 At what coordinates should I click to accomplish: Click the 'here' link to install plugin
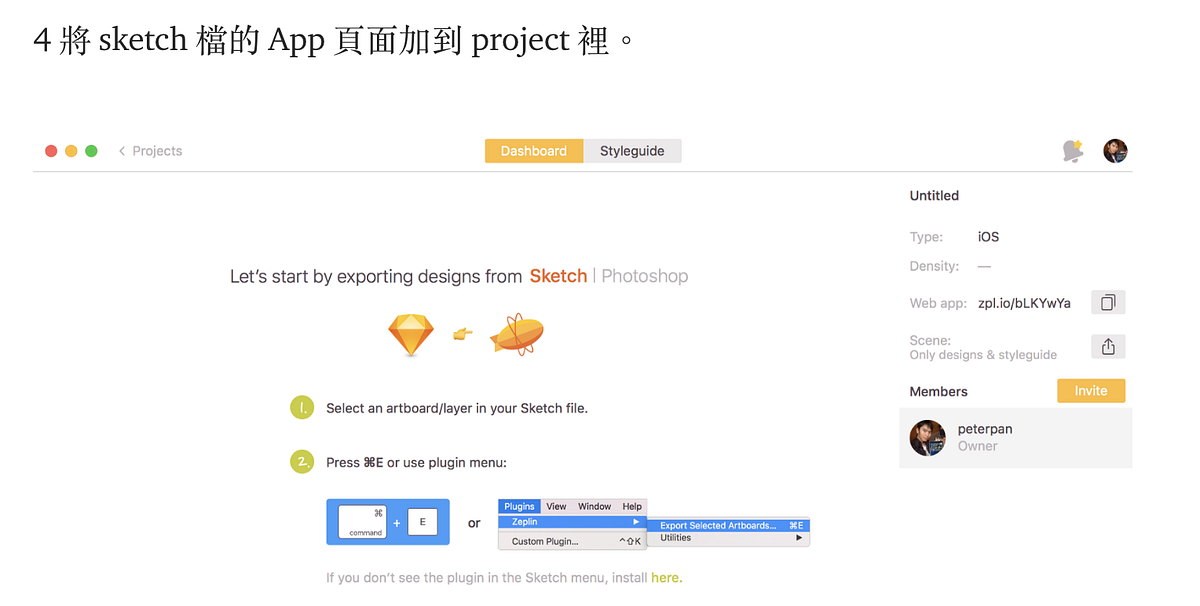tap(666, 577)
